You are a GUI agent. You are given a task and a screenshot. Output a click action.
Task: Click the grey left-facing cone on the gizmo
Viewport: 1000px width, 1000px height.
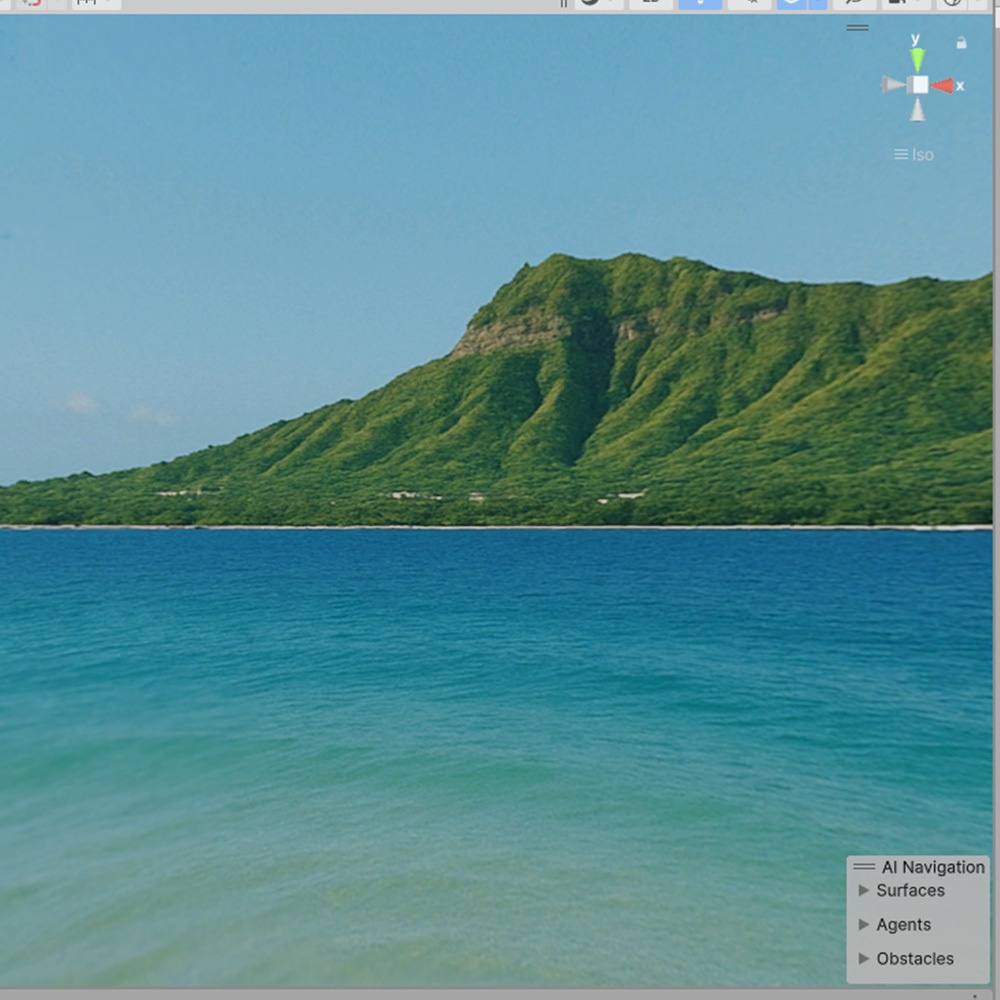[x=893, y=84]
